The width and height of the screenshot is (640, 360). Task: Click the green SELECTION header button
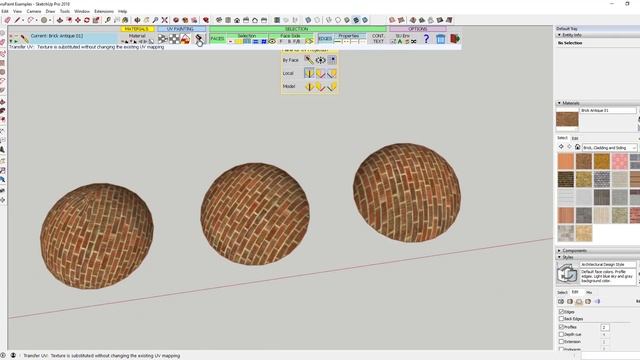click(x=297, y=29)
